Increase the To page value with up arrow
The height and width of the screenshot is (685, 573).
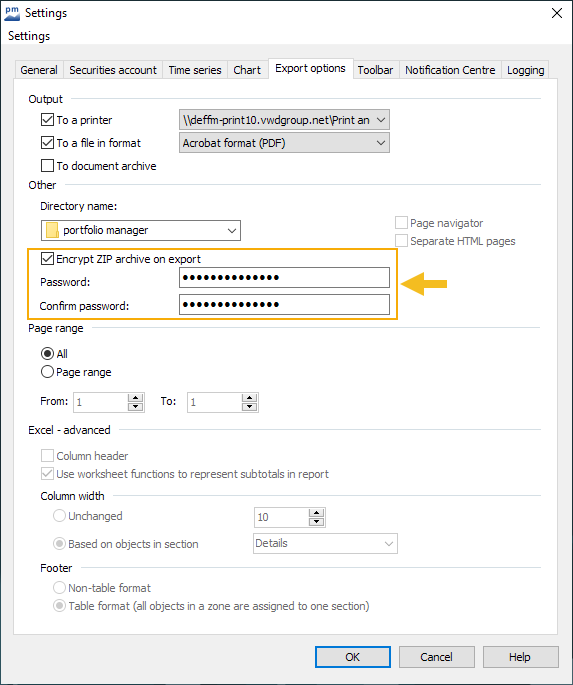click(249, 398)
